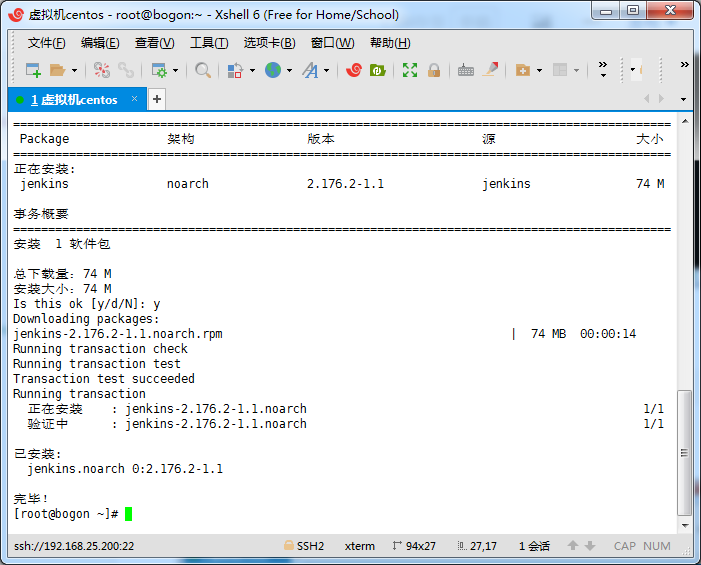Open the 工具(T) menu
Viewport: 701px width, 565px height.
[209, 43]
